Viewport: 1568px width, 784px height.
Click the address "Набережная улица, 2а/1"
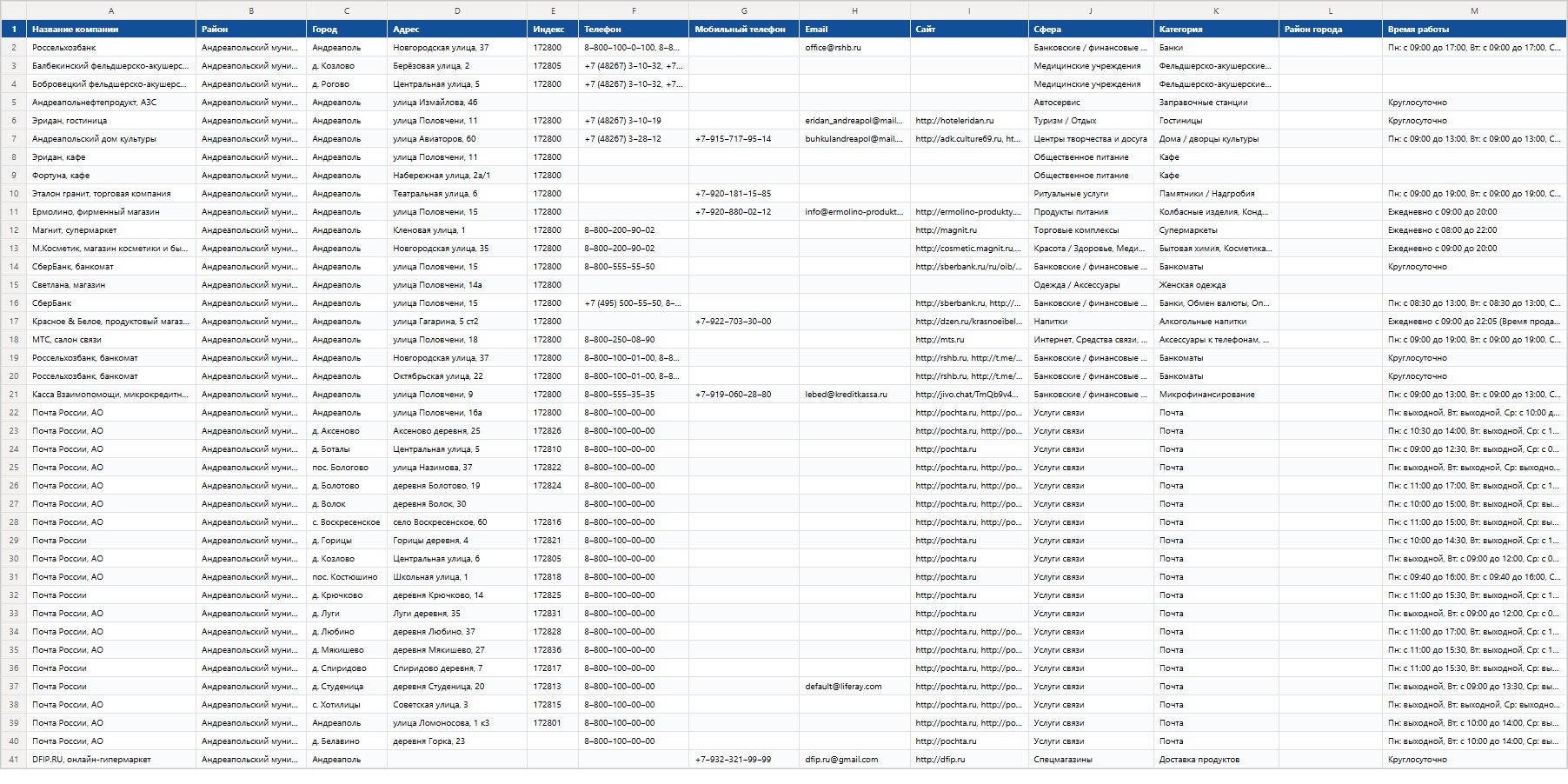coord(457,175)
